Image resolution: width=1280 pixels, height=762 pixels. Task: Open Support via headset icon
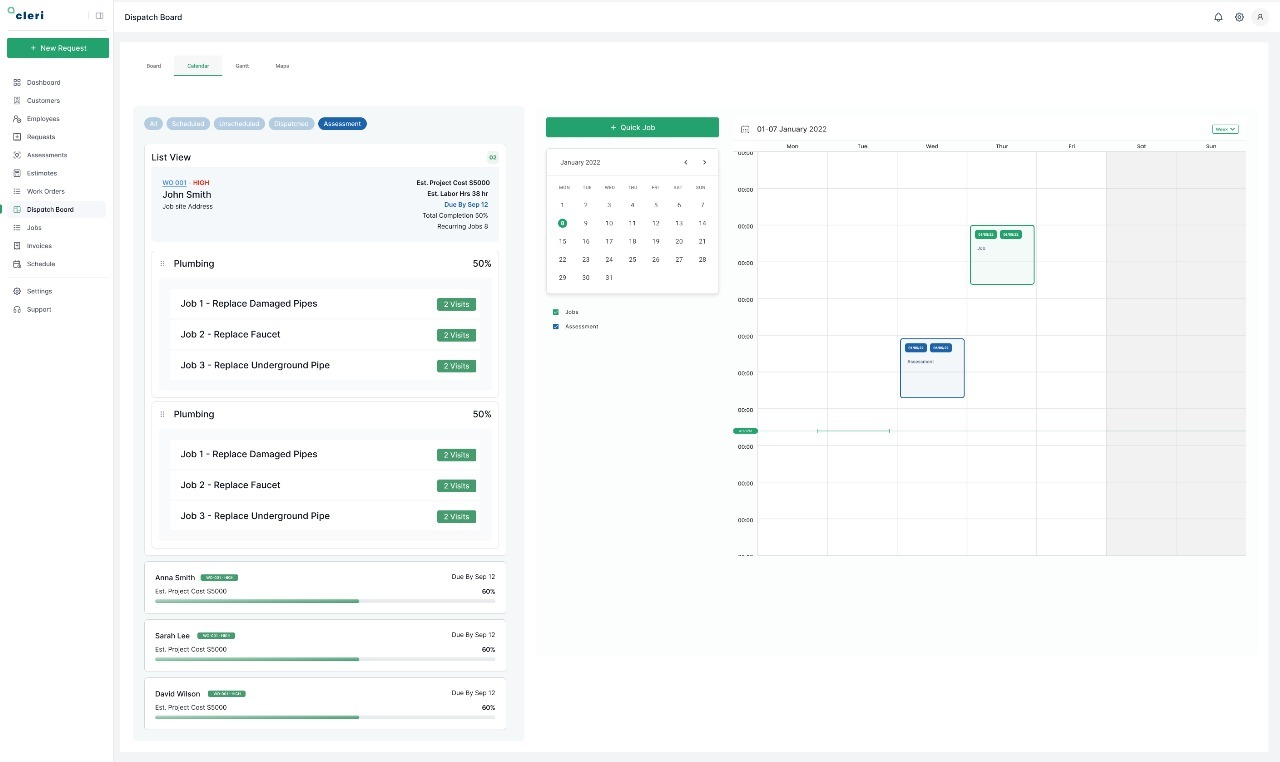point(17,309)
